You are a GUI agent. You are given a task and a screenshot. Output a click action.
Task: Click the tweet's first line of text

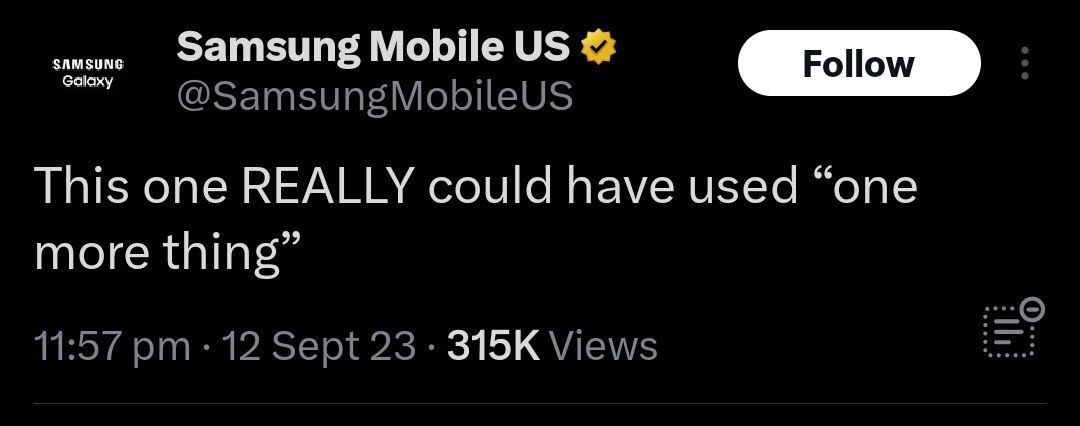tap(475, 188)
